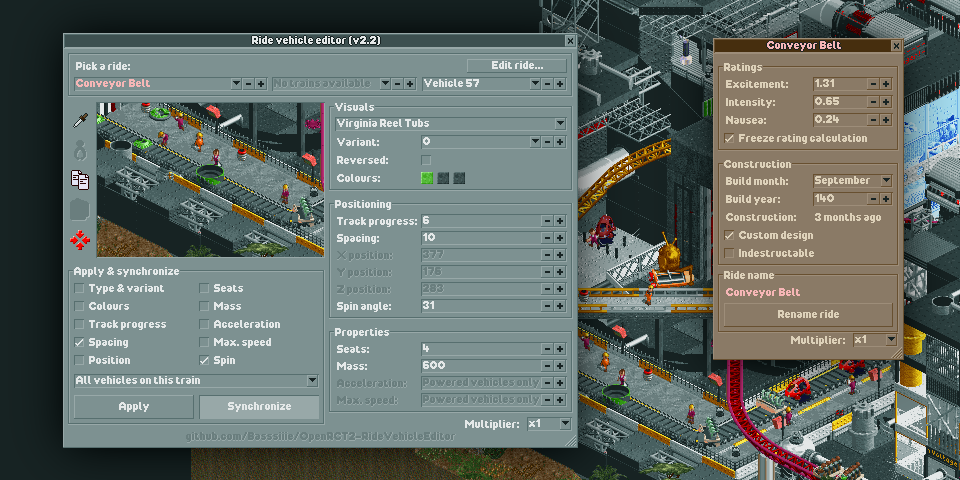Pick the third dark colour swatch
Image resolution: width=960 pixels, height=480 pixels.
460,178
